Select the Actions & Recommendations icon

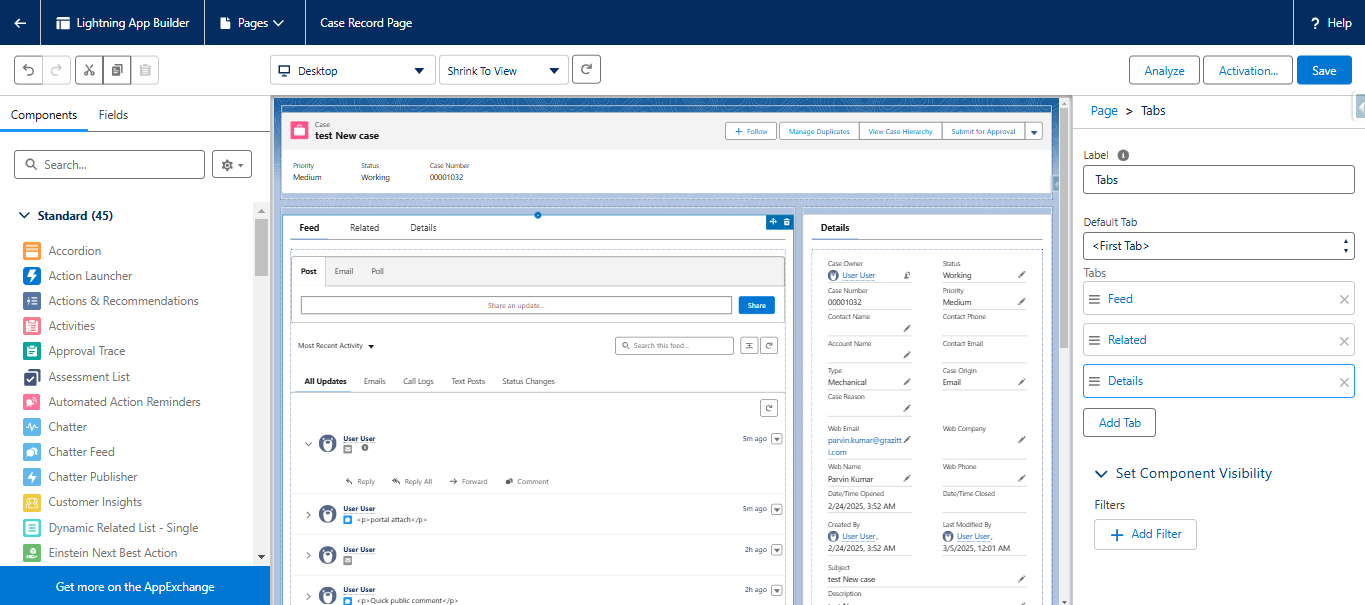click(31, 301)
